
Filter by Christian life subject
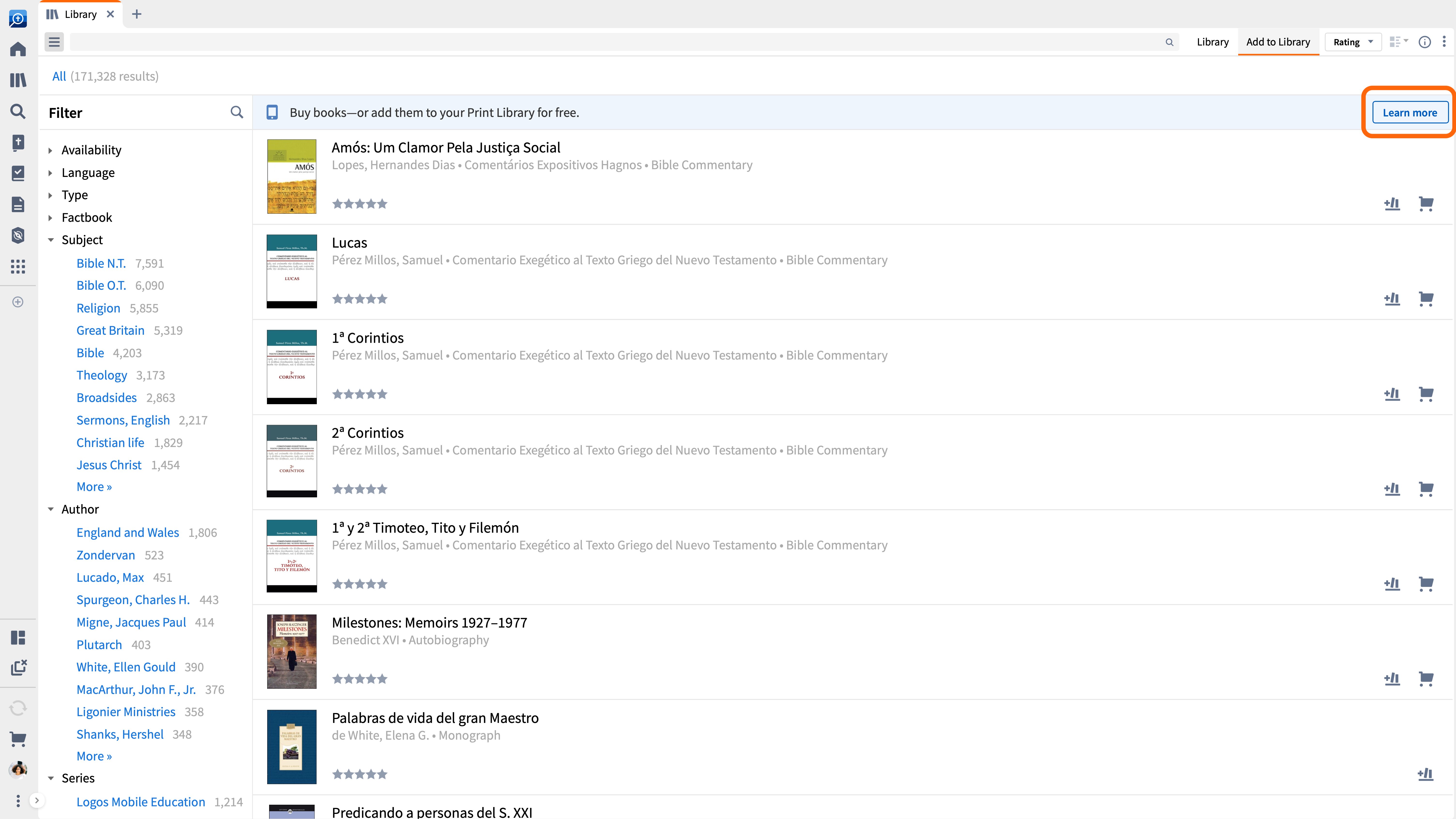click(110, 443)
